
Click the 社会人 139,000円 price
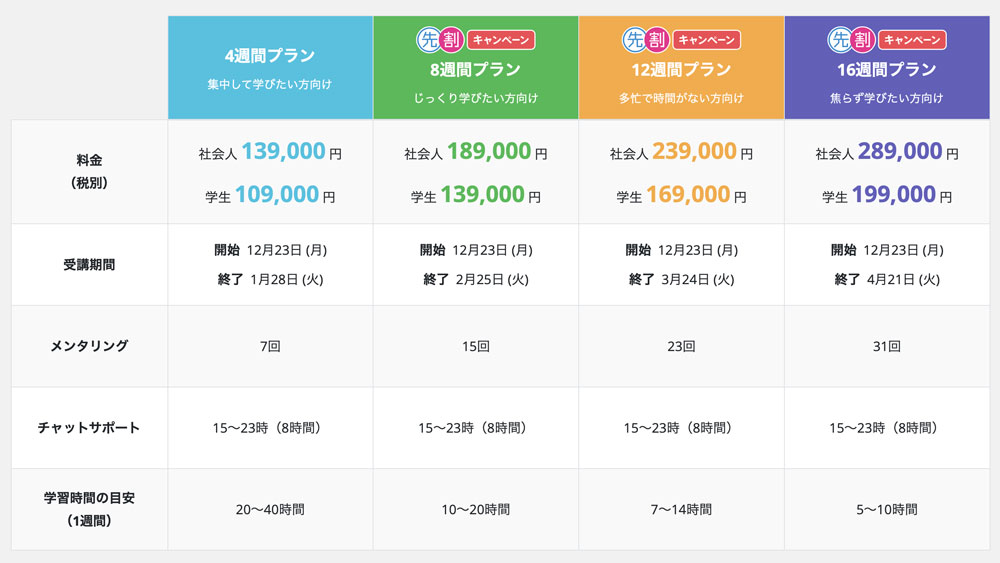click(x=270, y=152)
